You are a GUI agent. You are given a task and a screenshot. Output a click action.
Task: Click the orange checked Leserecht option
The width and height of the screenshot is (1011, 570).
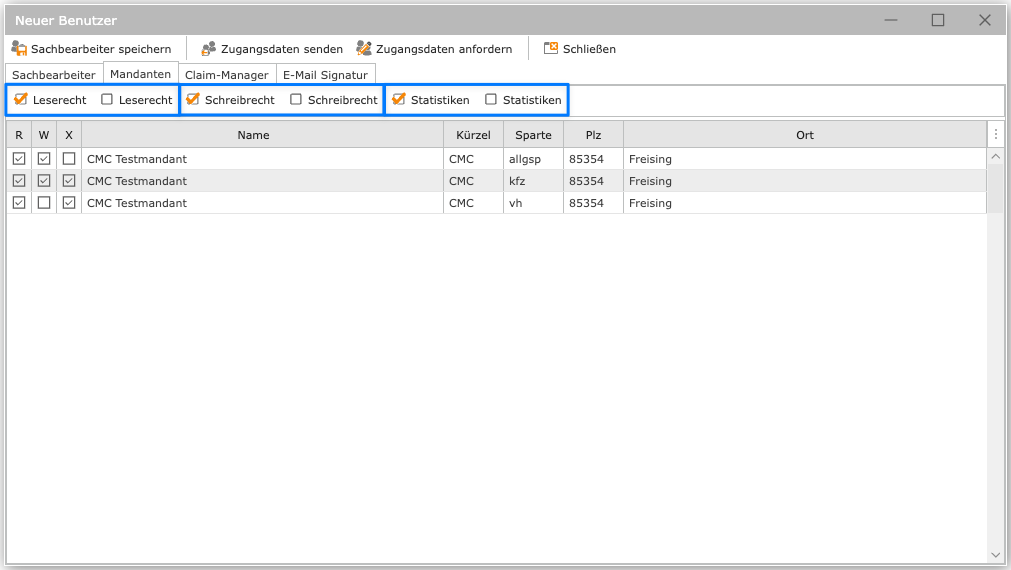coord(21,100)
